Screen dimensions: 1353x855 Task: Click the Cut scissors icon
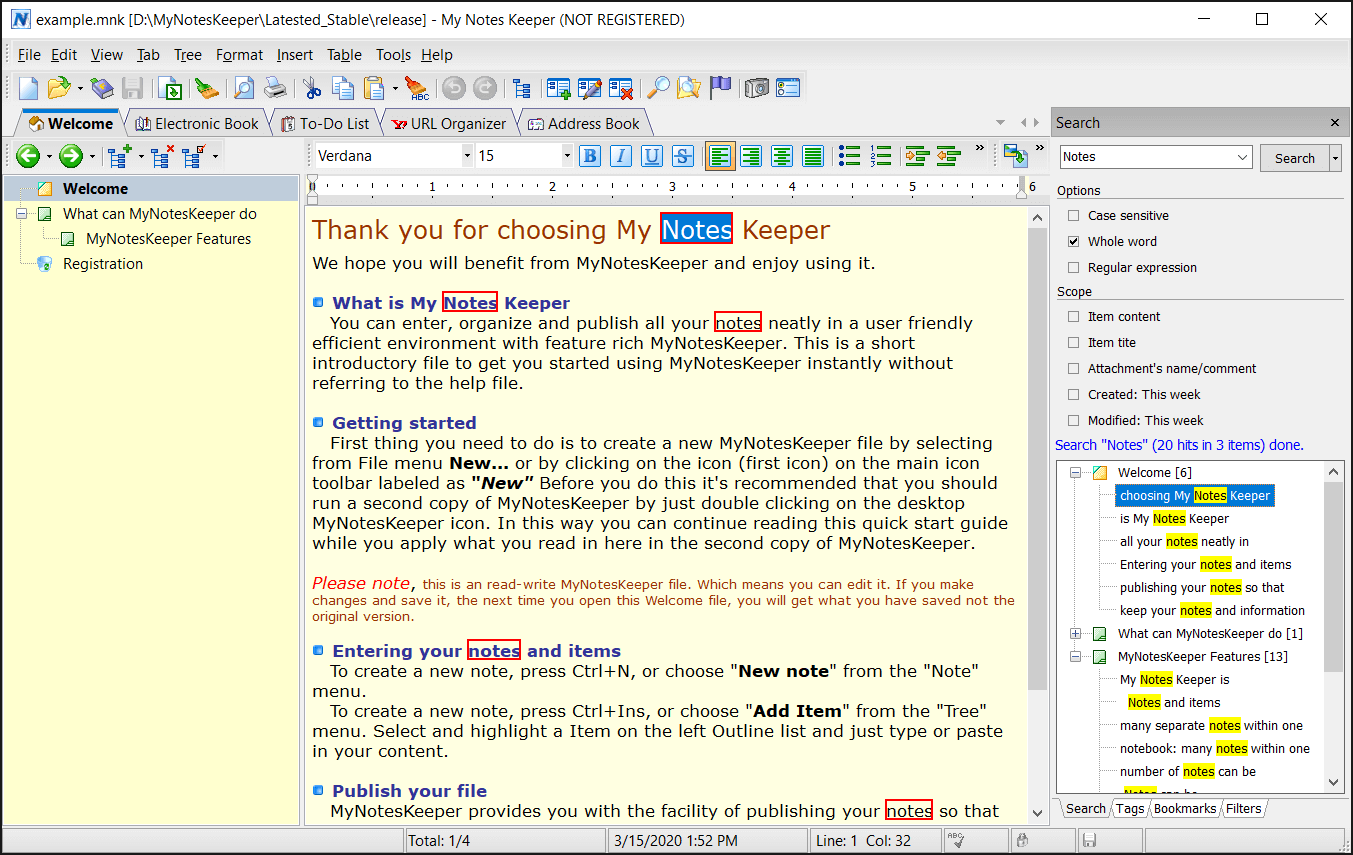click(312, 88)
